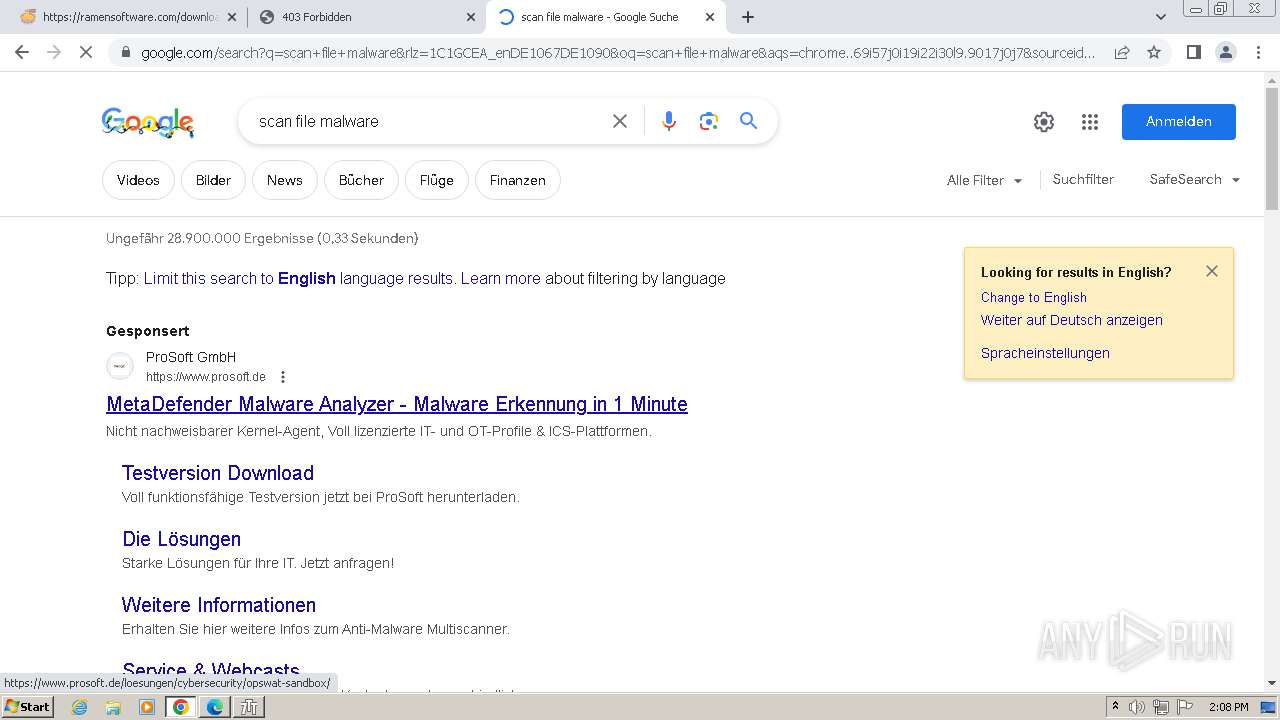Filter results by Videos

(138, 180)
